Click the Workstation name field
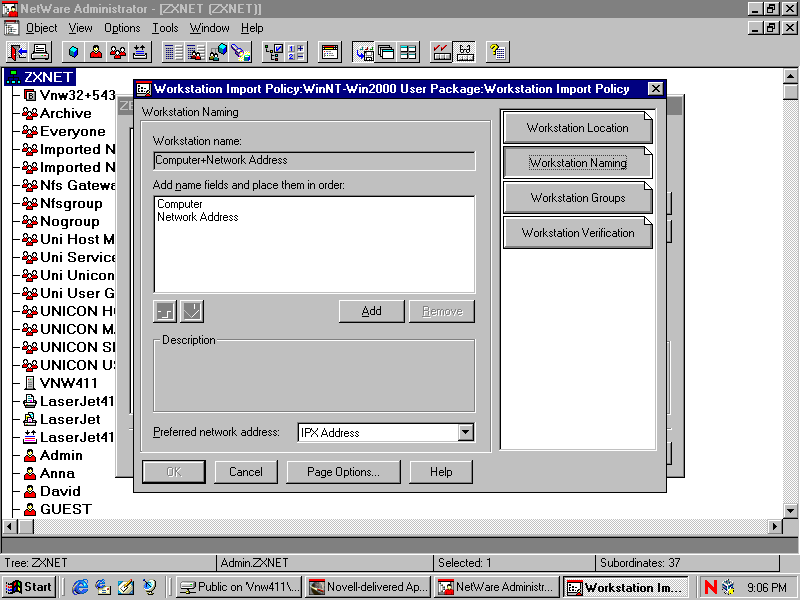Image resolution: width=800 pixels, height=600 pixels. click(314, 160)
